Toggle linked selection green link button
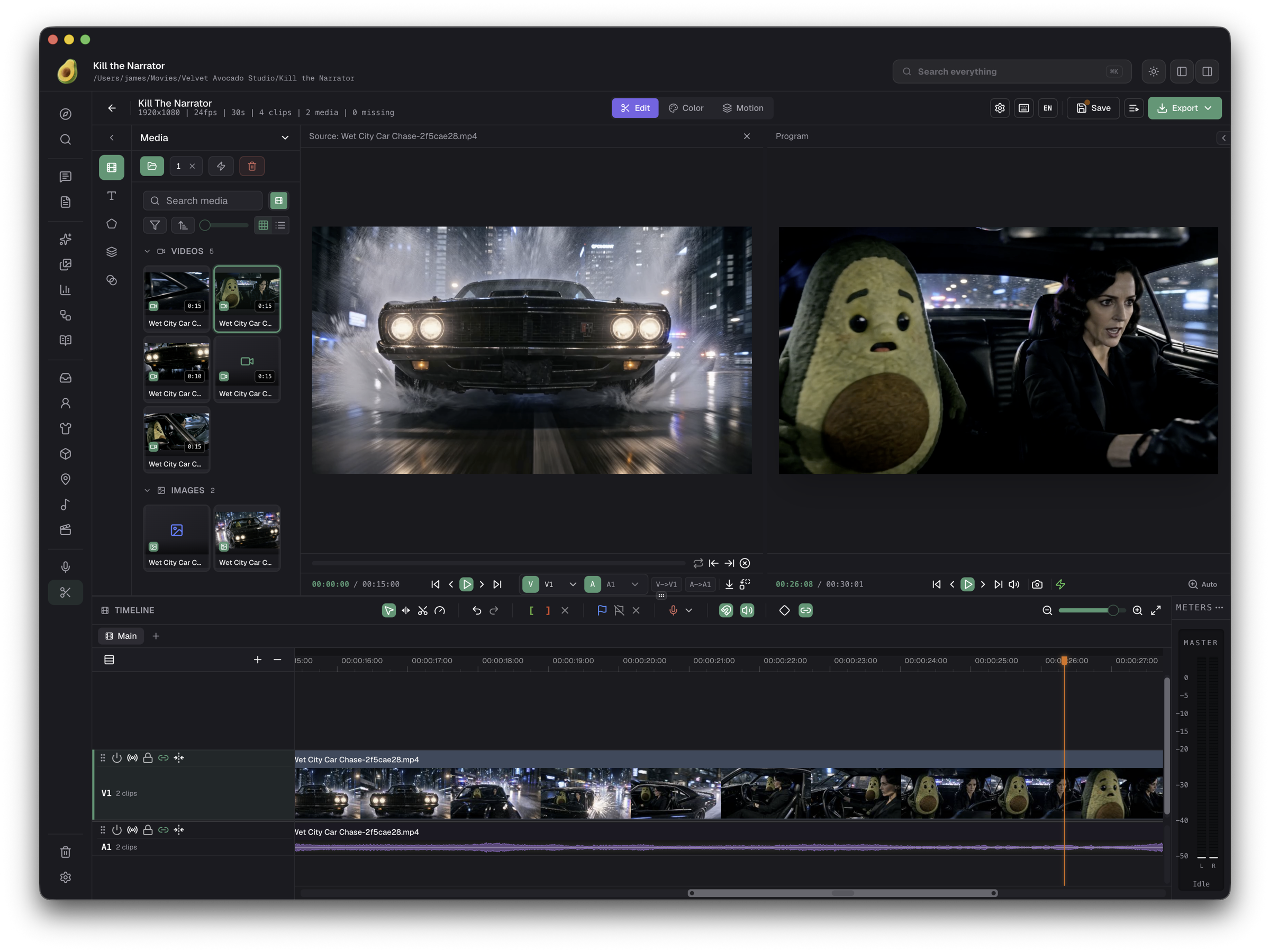 805,610
